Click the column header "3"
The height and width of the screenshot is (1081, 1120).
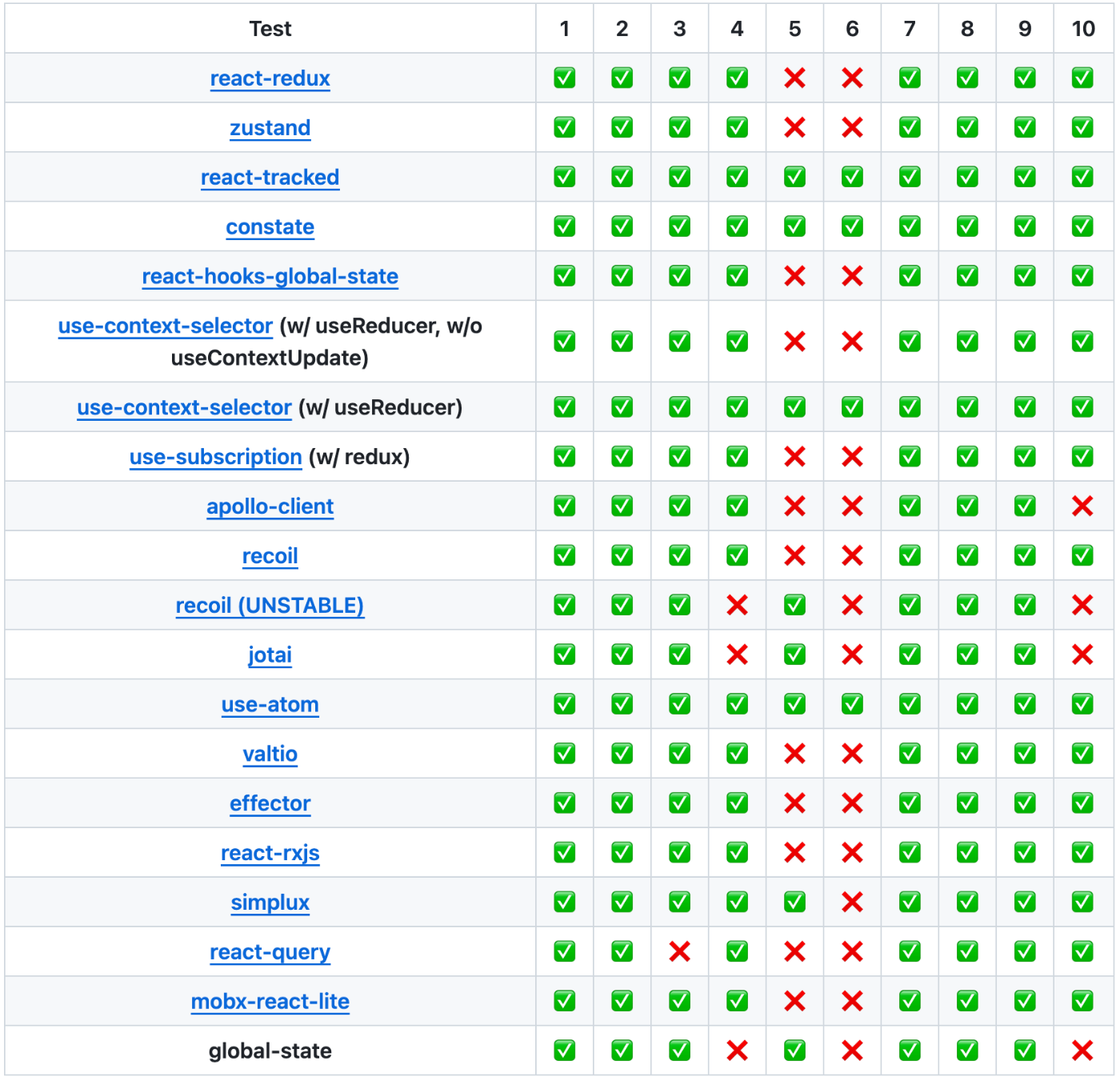pyautogui.click(x=679, y=29)
